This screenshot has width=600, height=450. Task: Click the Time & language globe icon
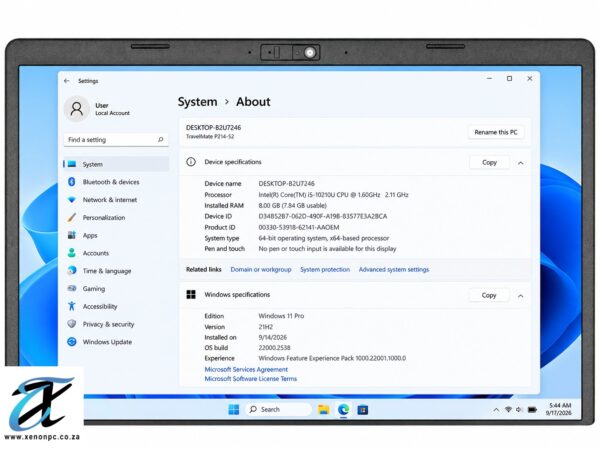point(72,271)
